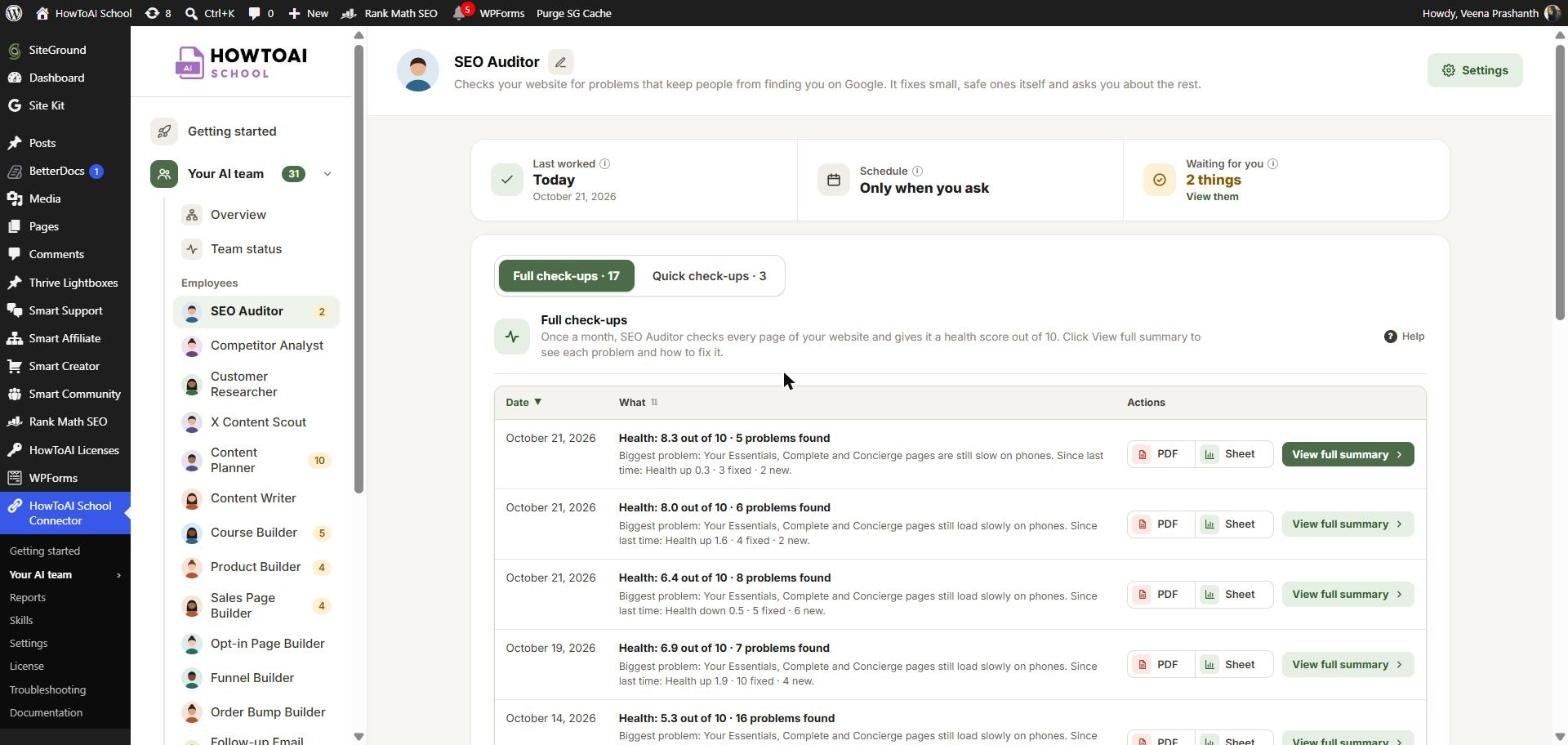Switch to the Quick check-ups tab
Viewport: 1568px width, 745px height.
point(709,276)
